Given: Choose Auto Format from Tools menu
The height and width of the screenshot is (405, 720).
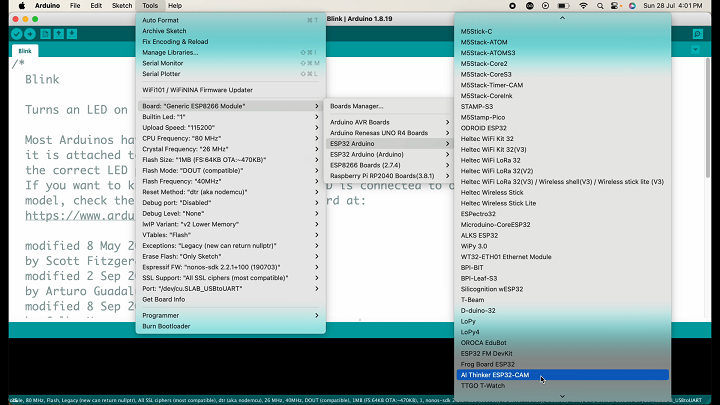Looking at the screenshot, I should point(231,20).
